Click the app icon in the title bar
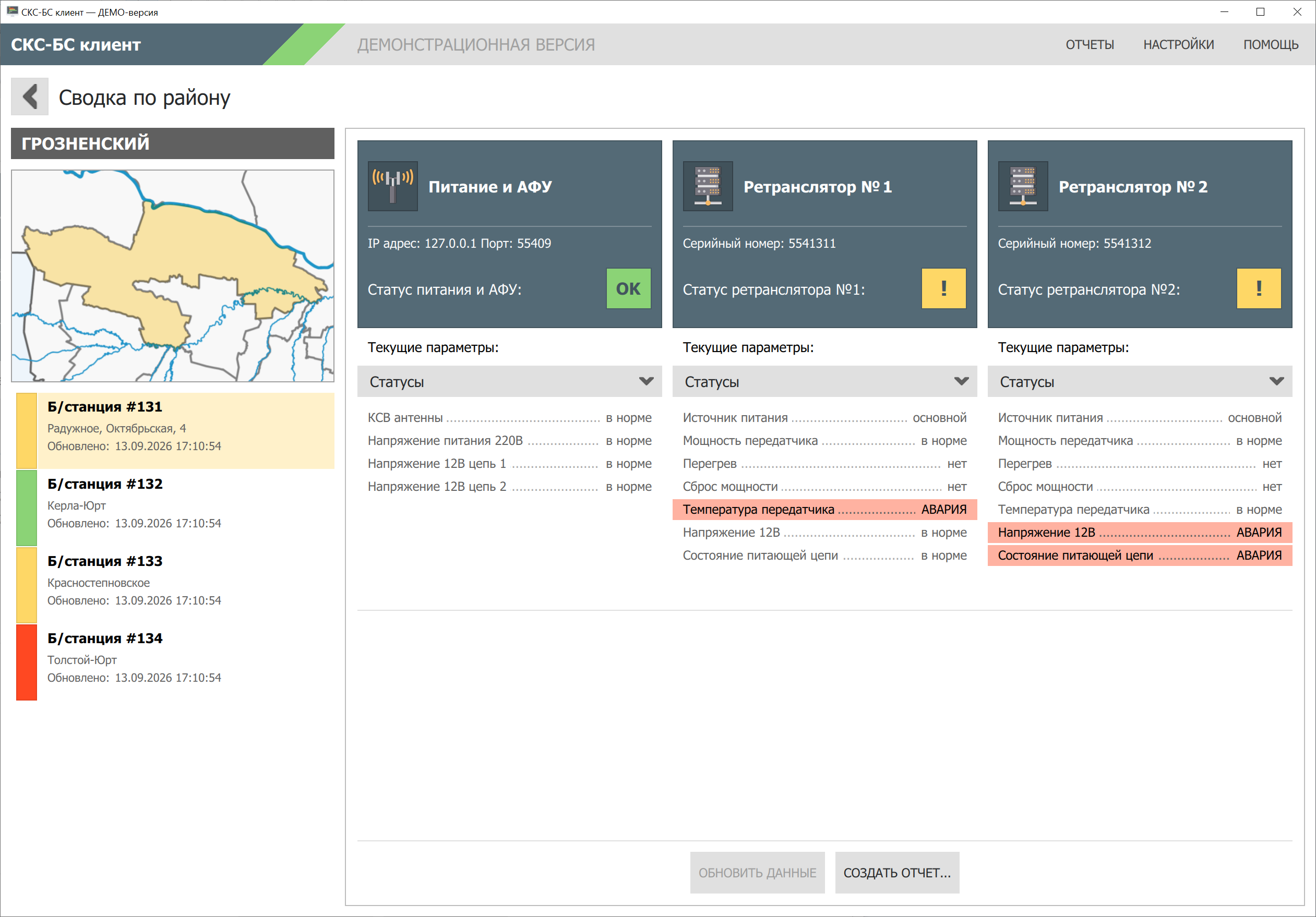Screen dimensions: 1316x917 click(x=12, y=11)
